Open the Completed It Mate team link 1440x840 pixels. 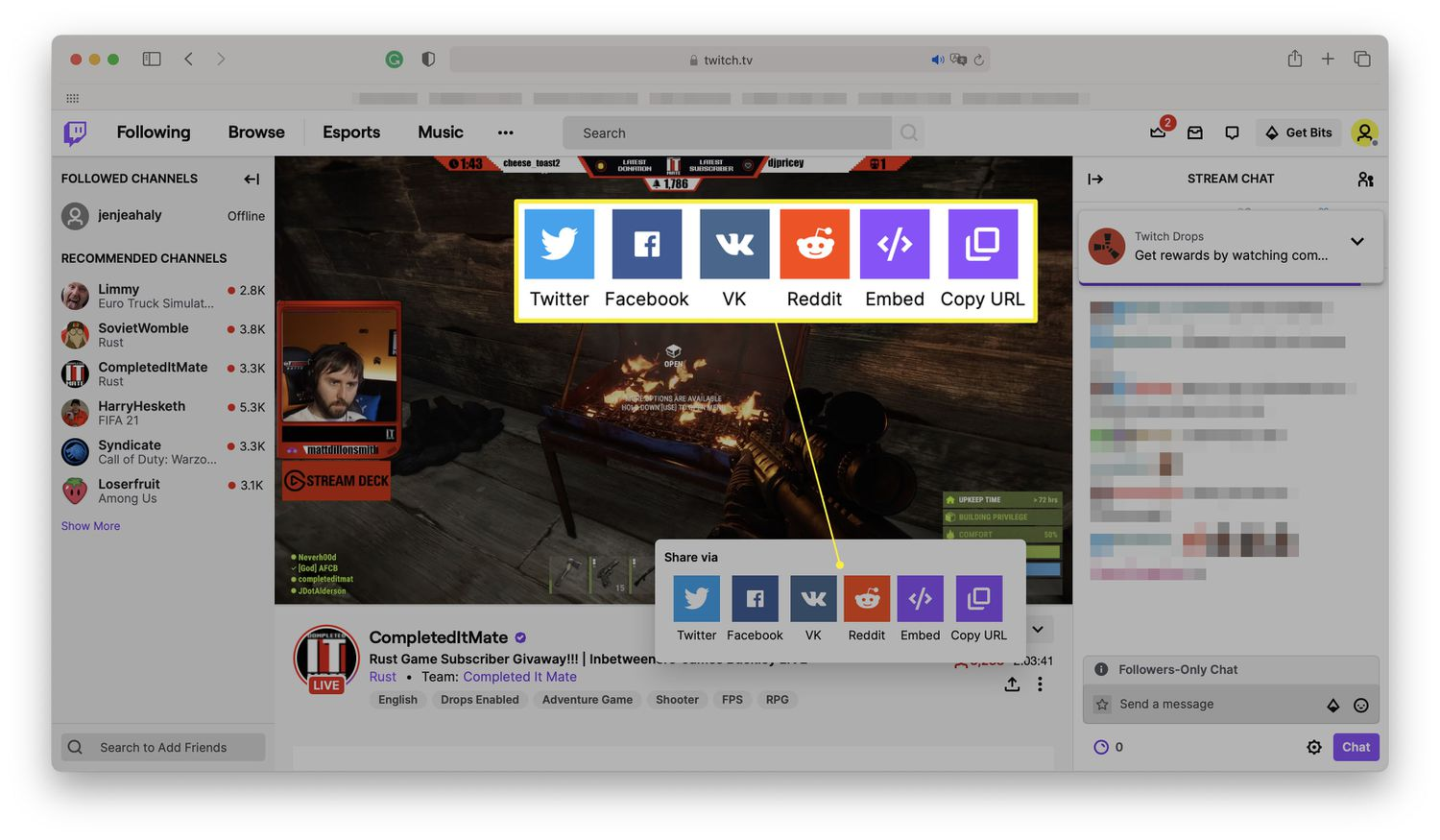tap(519, 677)
